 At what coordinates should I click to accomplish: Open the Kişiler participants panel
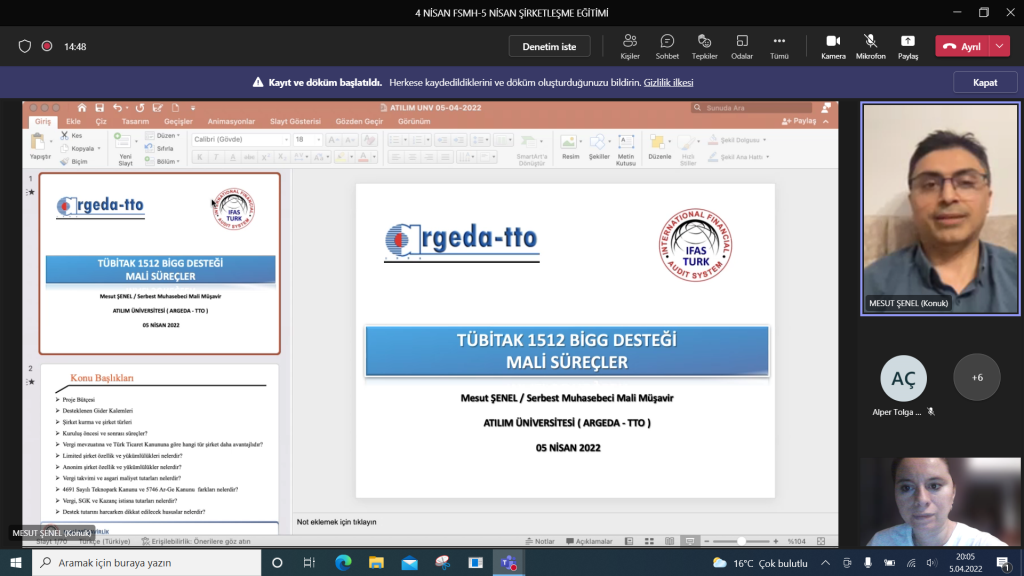630,46
